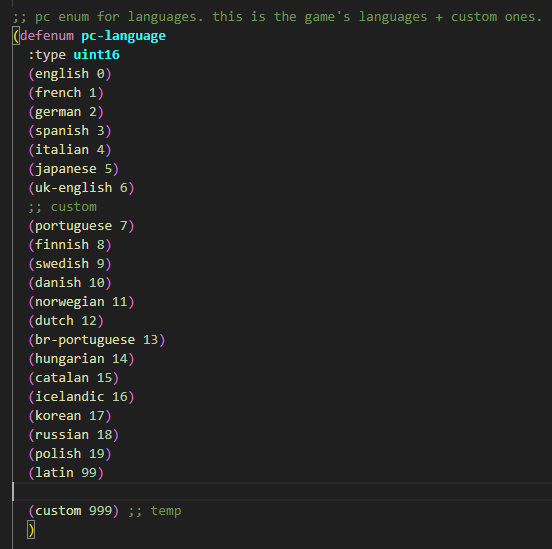Click the uk-english 6 line
Viewport: 552px width, 549px height.
point(81,188)
